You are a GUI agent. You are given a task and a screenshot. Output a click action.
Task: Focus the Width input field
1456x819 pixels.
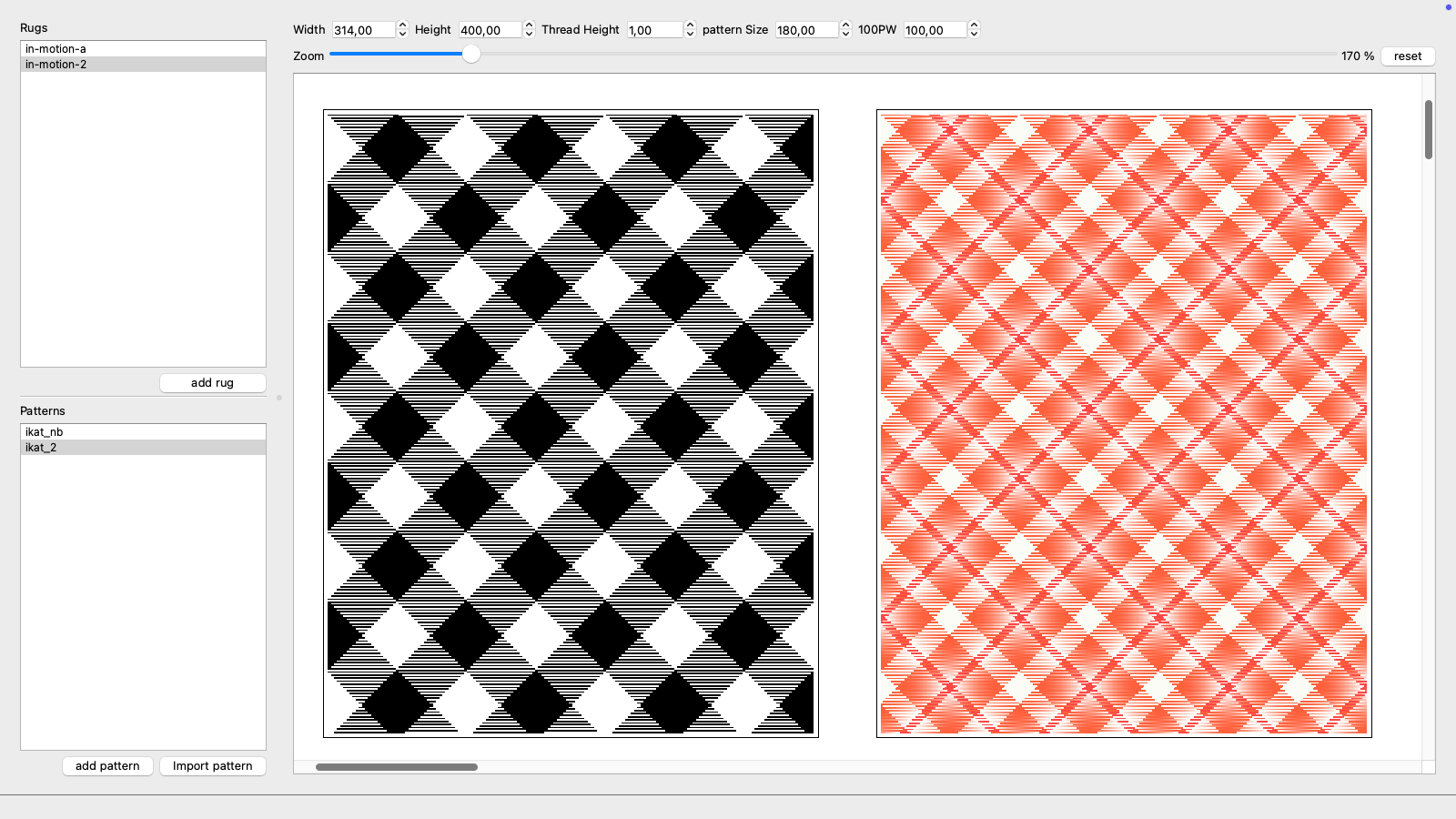tap(362, 30)
